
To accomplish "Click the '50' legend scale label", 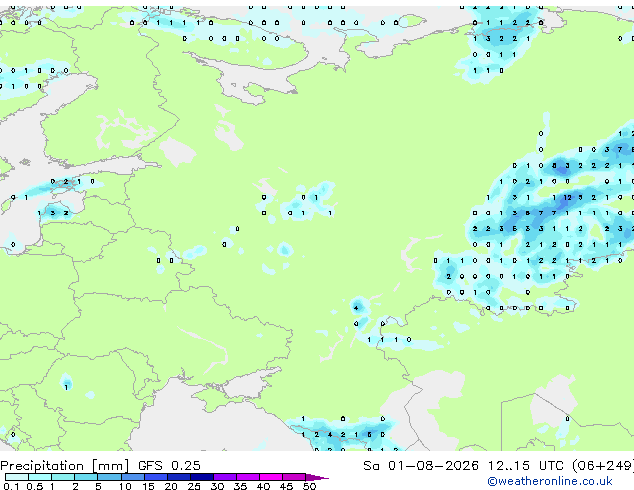I will [x=309, y=486].
